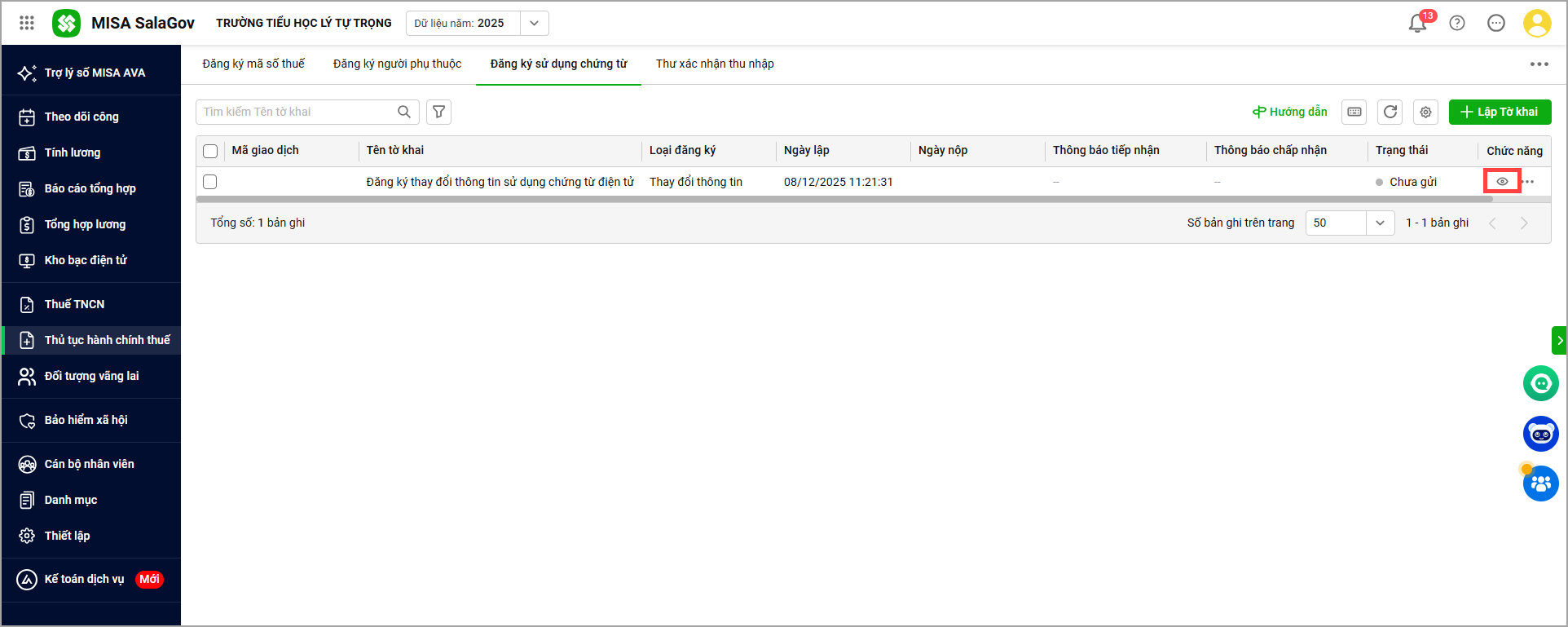The height and width of the screenshot is (627, 1568).
Task: Refresh the declarations list
Action: pyautogui.click(x=1390, y=112)
